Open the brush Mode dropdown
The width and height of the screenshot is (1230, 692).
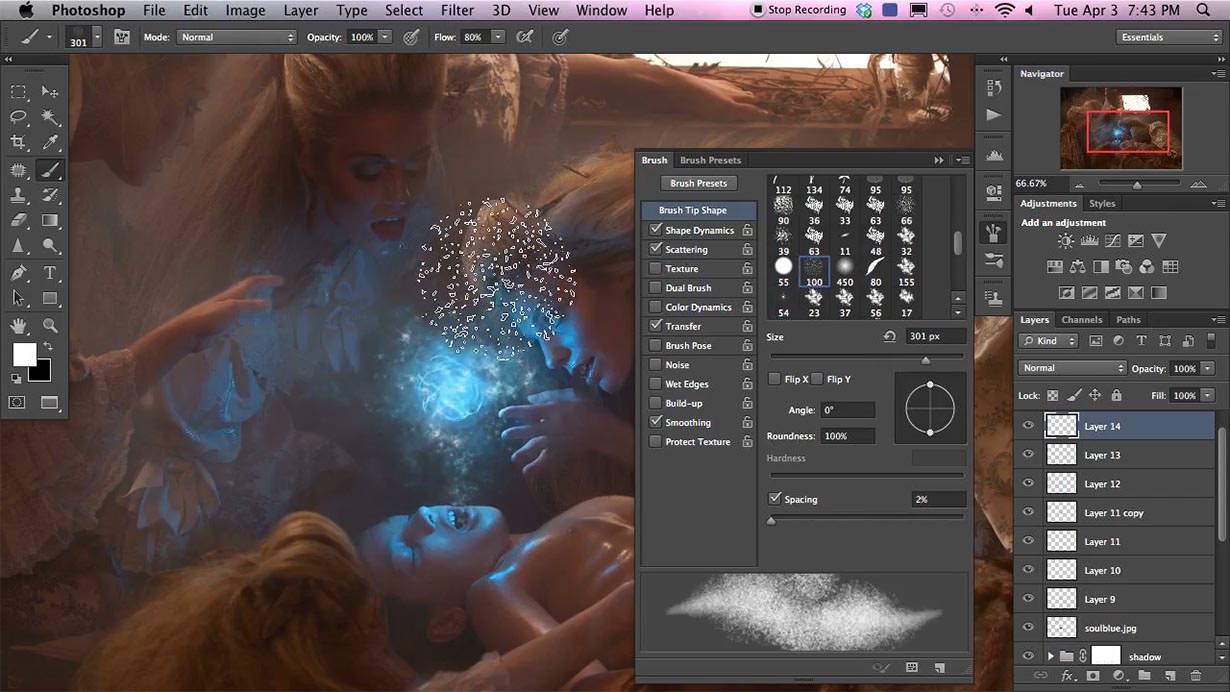(x=237, y=37)
